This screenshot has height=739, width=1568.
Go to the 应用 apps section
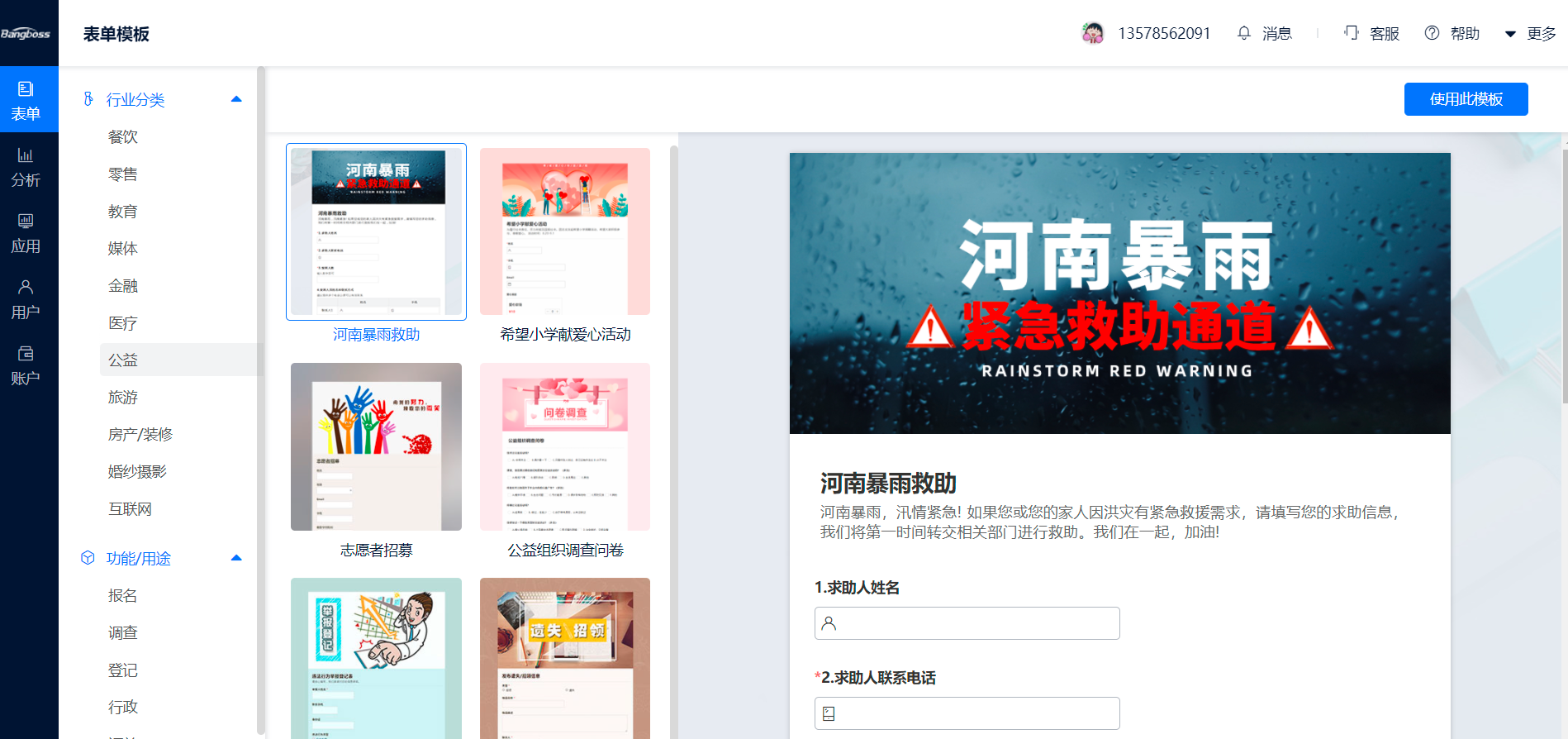click(x=26, y=232)
